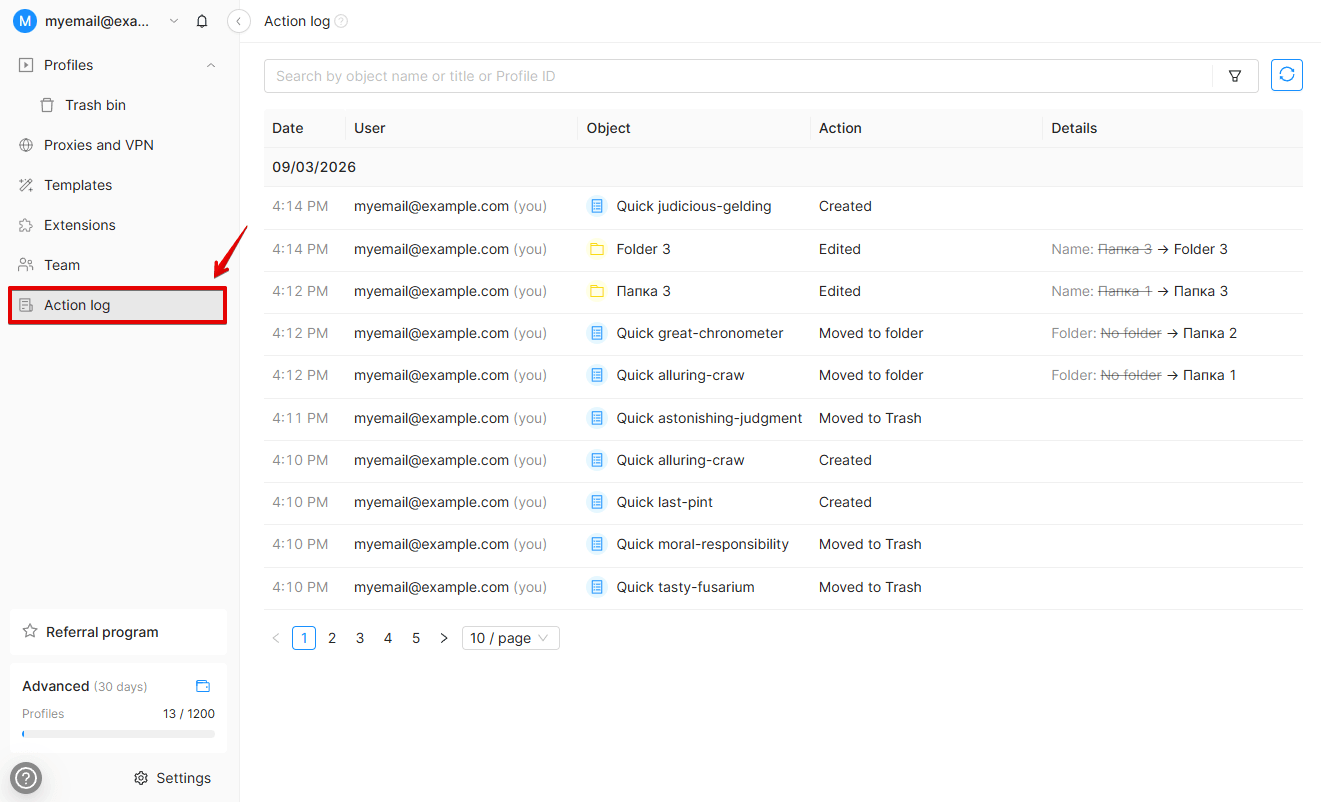This screenshot has width=1321, height=802.
Task: Click the M account avatar
Action: [25, 21]
